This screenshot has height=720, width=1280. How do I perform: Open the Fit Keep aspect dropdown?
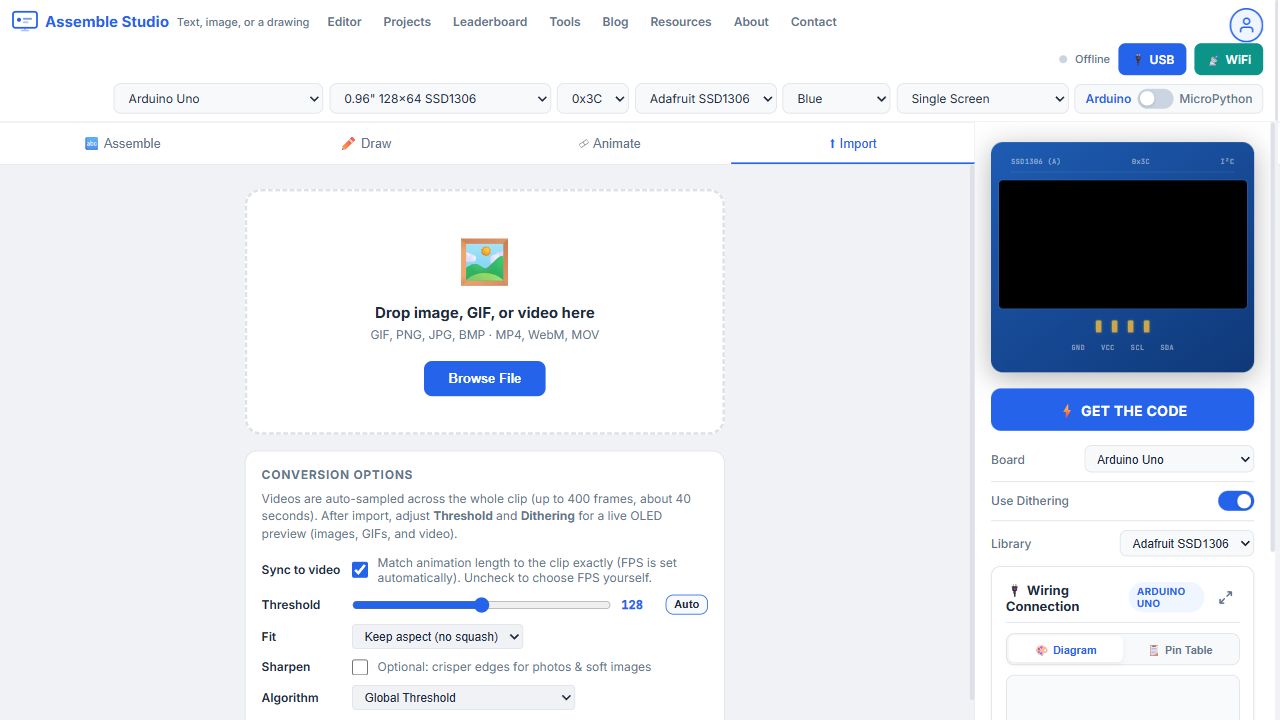(437, 637)
